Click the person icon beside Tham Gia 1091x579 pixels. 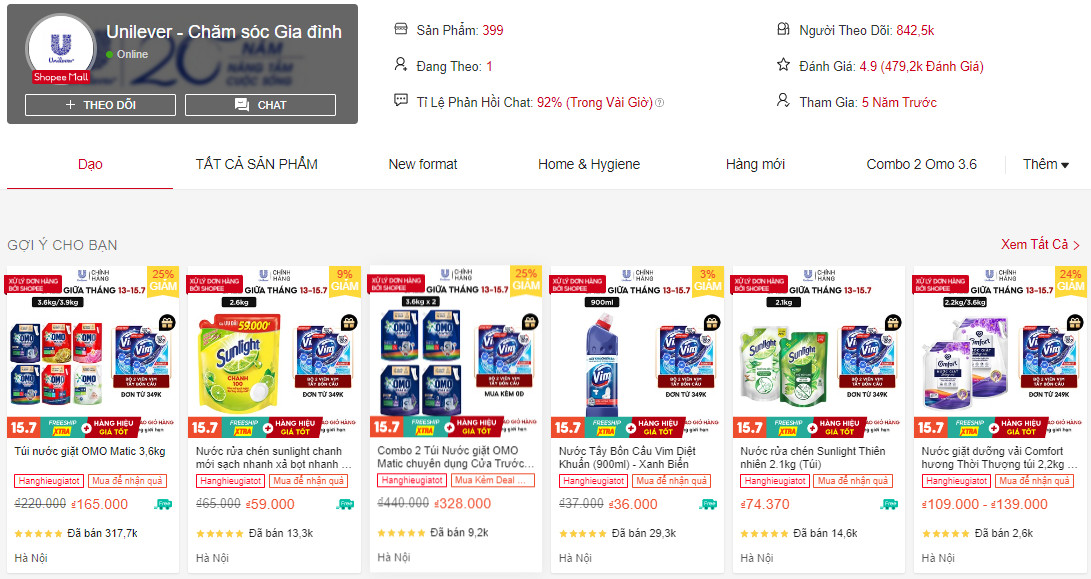[x=783, y=101]
